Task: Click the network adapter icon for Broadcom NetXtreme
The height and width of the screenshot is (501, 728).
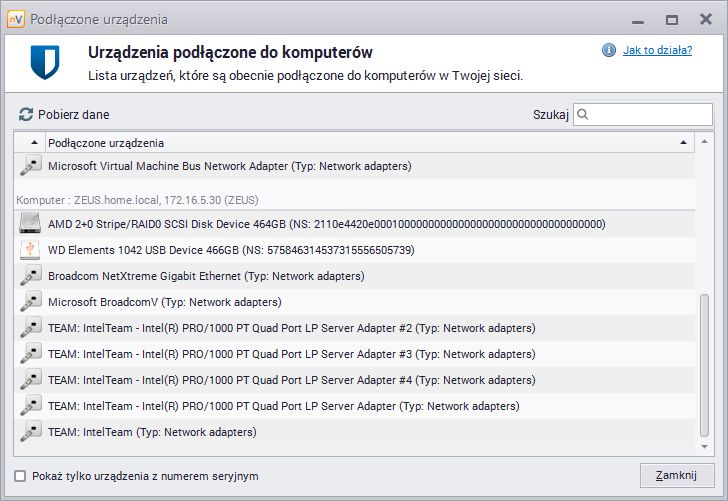Action: pos(31,275)
